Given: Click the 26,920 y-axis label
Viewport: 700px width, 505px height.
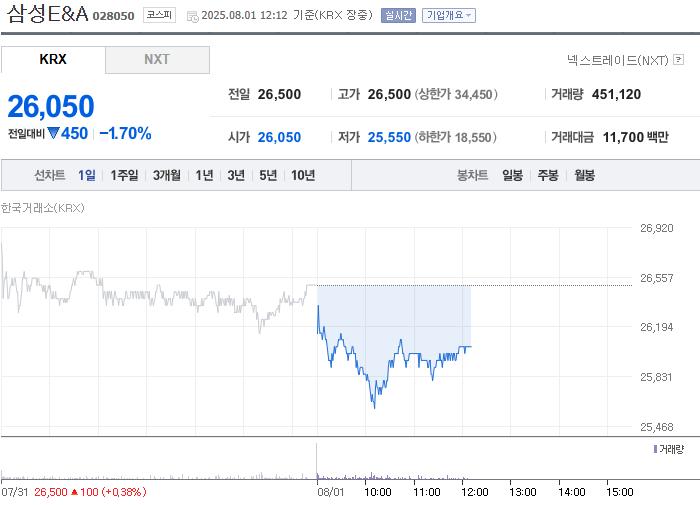Looking at the screenshot, I should click(x=657, y=228).
